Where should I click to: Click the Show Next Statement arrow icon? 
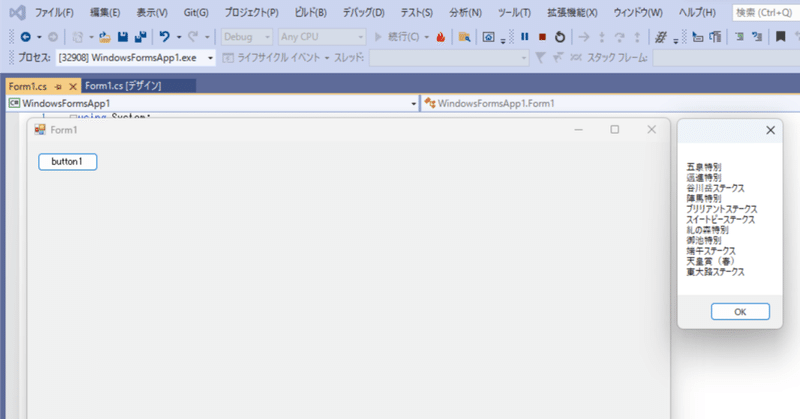coord(584,37)
